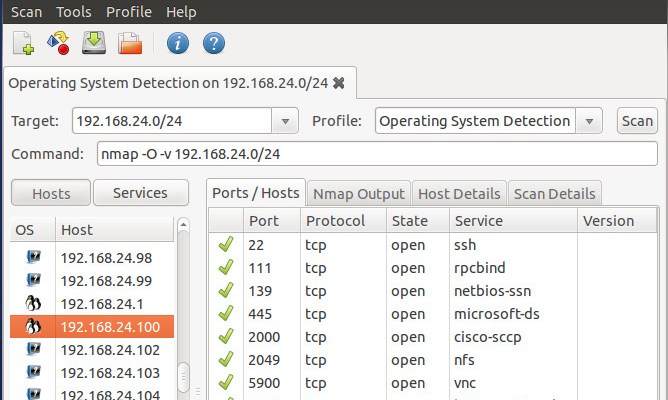Sort hosts by the Host column header

[x=115, y=230]
